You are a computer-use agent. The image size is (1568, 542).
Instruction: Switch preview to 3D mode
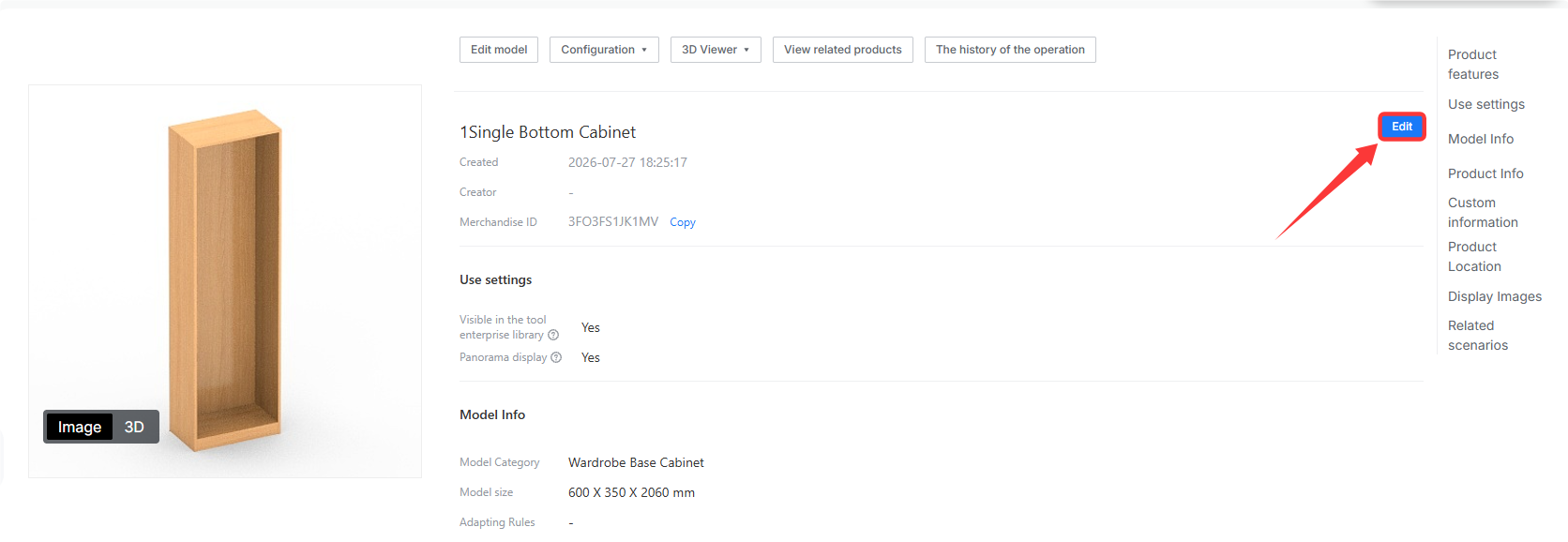point(134,427)
